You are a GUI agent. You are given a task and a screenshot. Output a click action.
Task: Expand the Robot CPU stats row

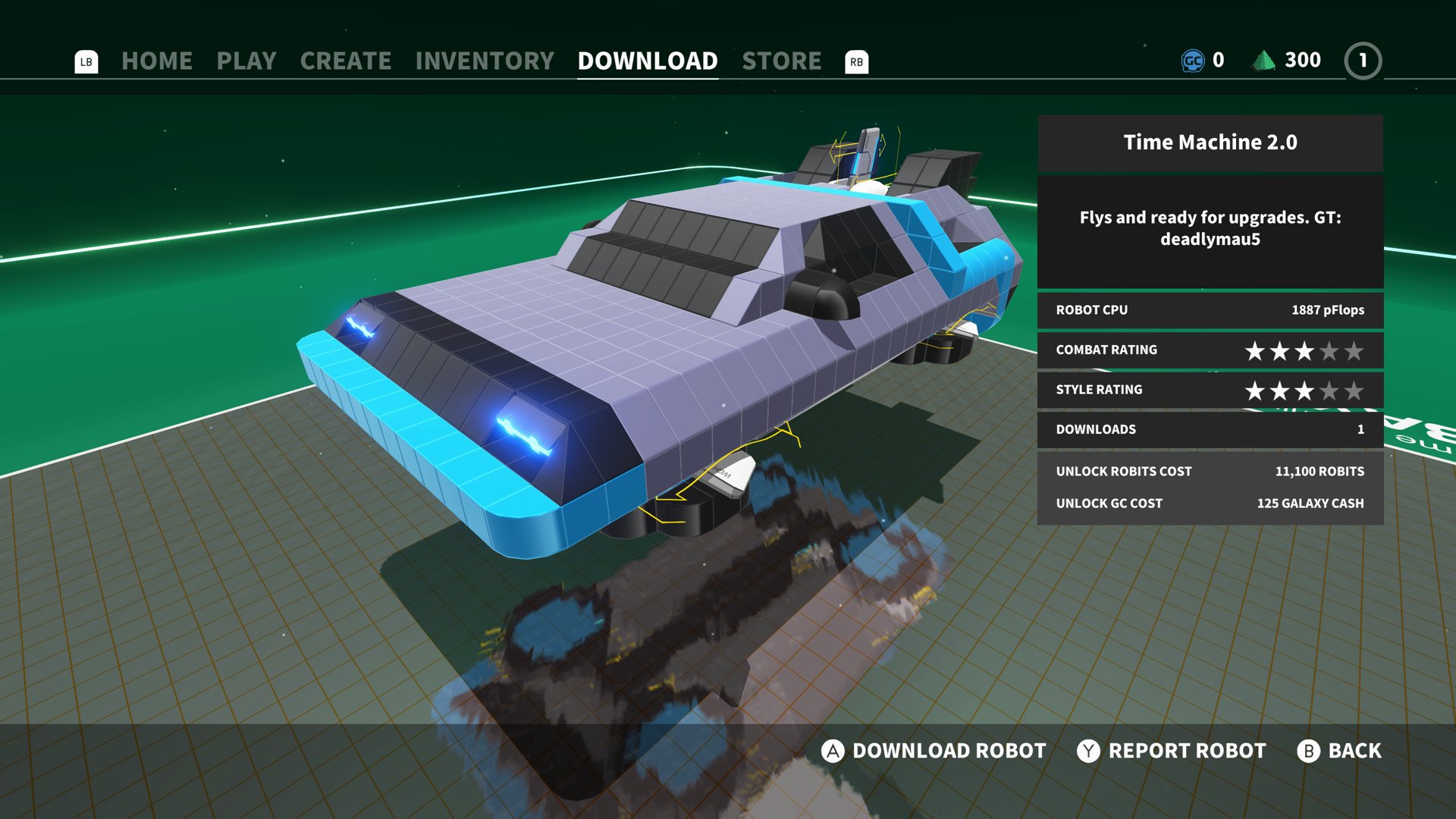click(x=1210, y=309)
